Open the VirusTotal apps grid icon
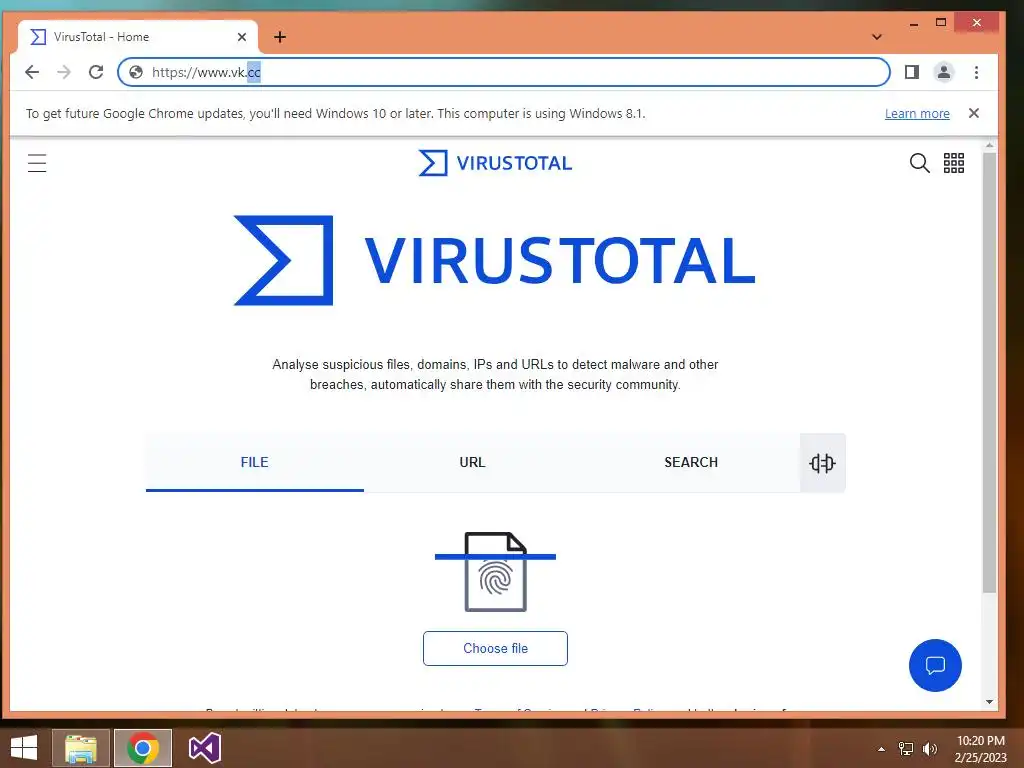Viewport: 1024px width, 768px height. coord(953,163)
